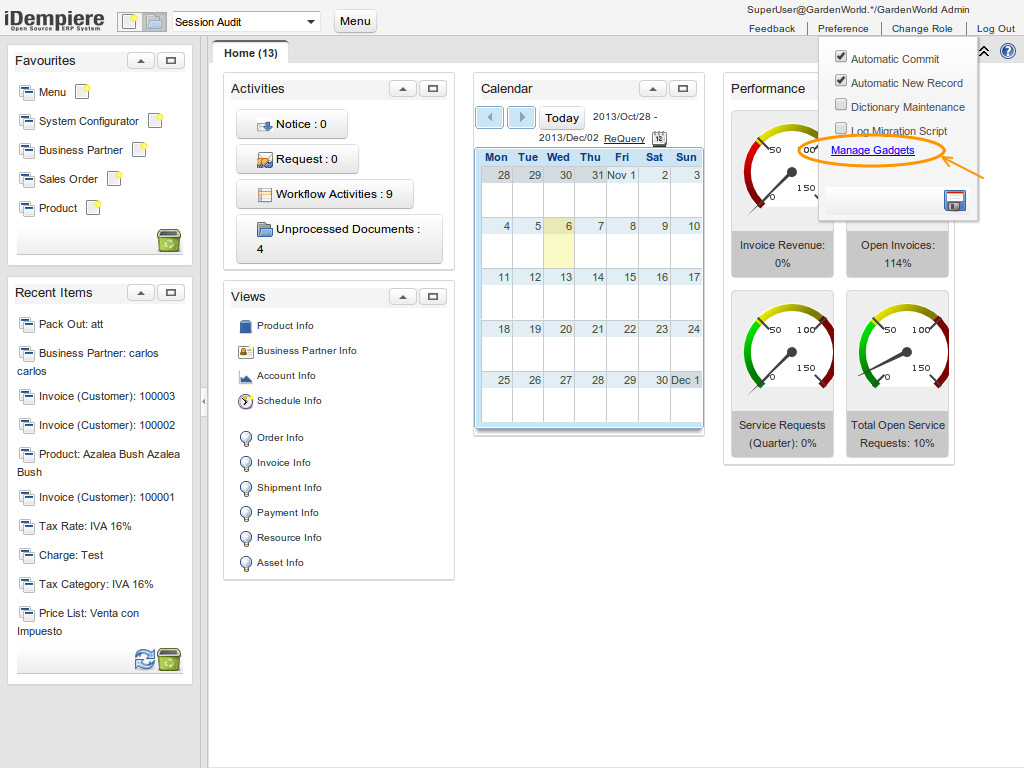Open help via the question mark icon
Screen dimensions: 1024x768
pos(1008,51)
